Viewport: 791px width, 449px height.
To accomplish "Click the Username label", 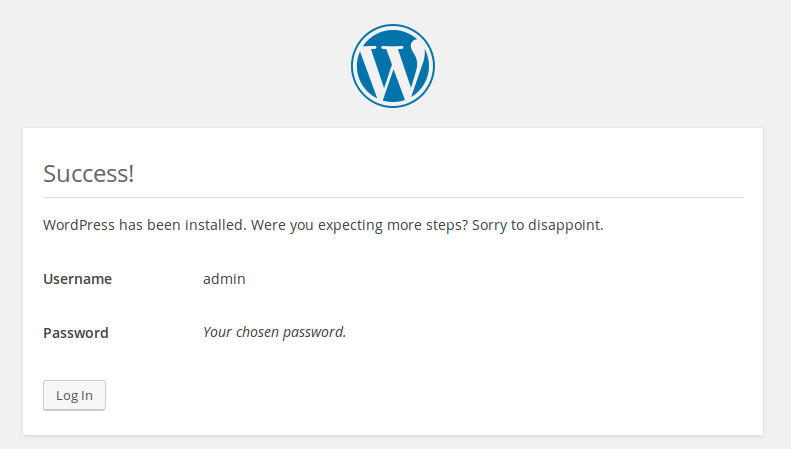I will (78, 279).
